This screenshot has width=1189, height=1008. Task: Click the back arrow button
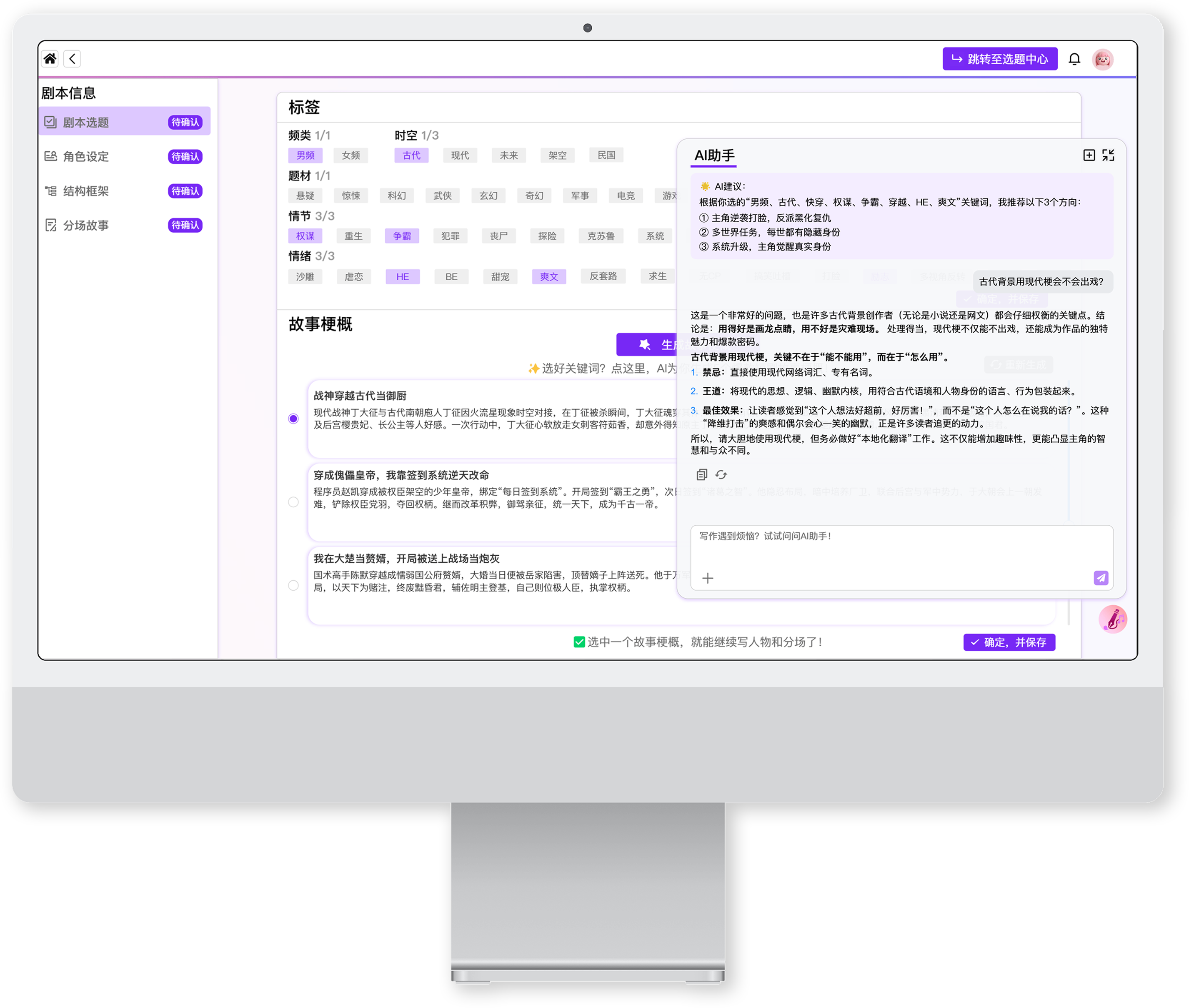[x=72, y=58]
